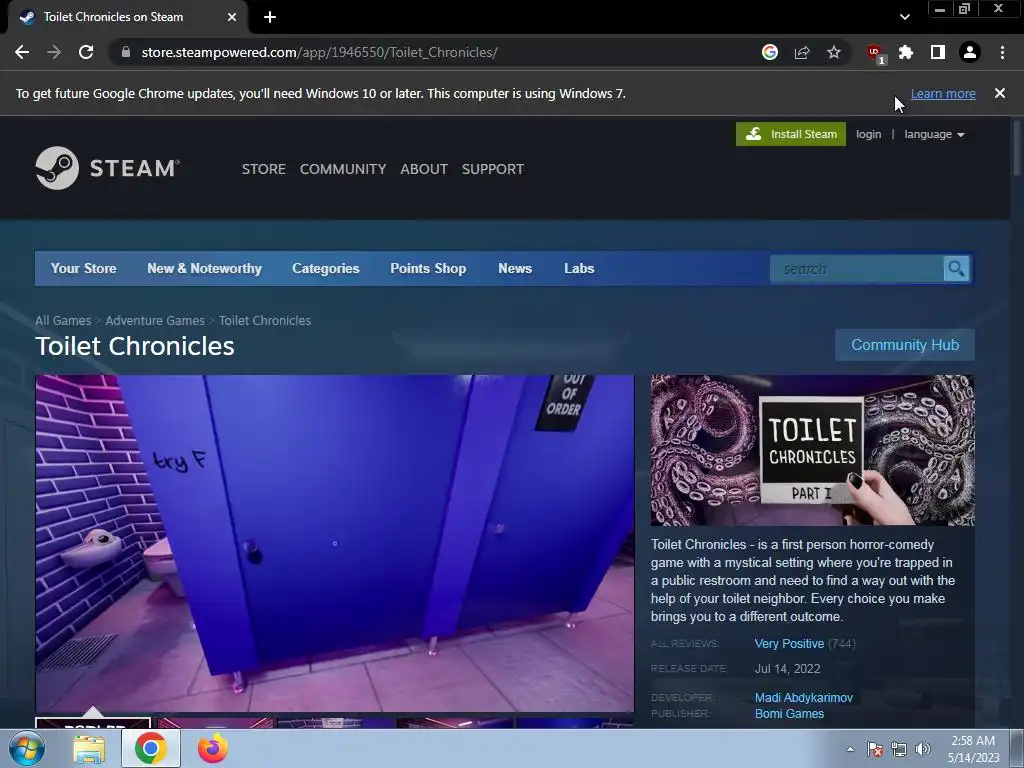
Task: Click the page vertical scrollbar
Action: (x=1017, y=148)
